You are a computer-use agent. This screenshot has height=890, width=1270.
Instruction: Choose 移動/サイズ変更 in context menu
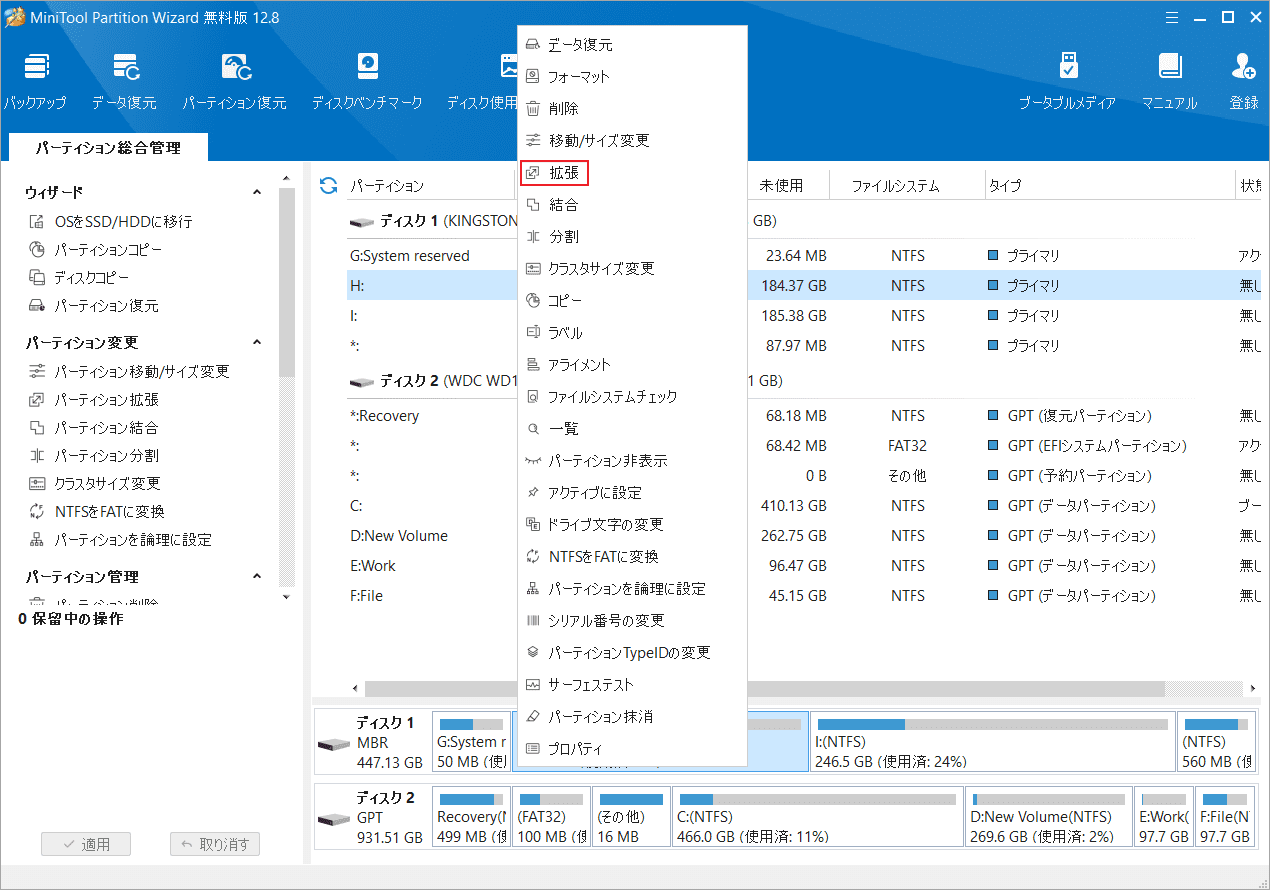click(632, 141)
